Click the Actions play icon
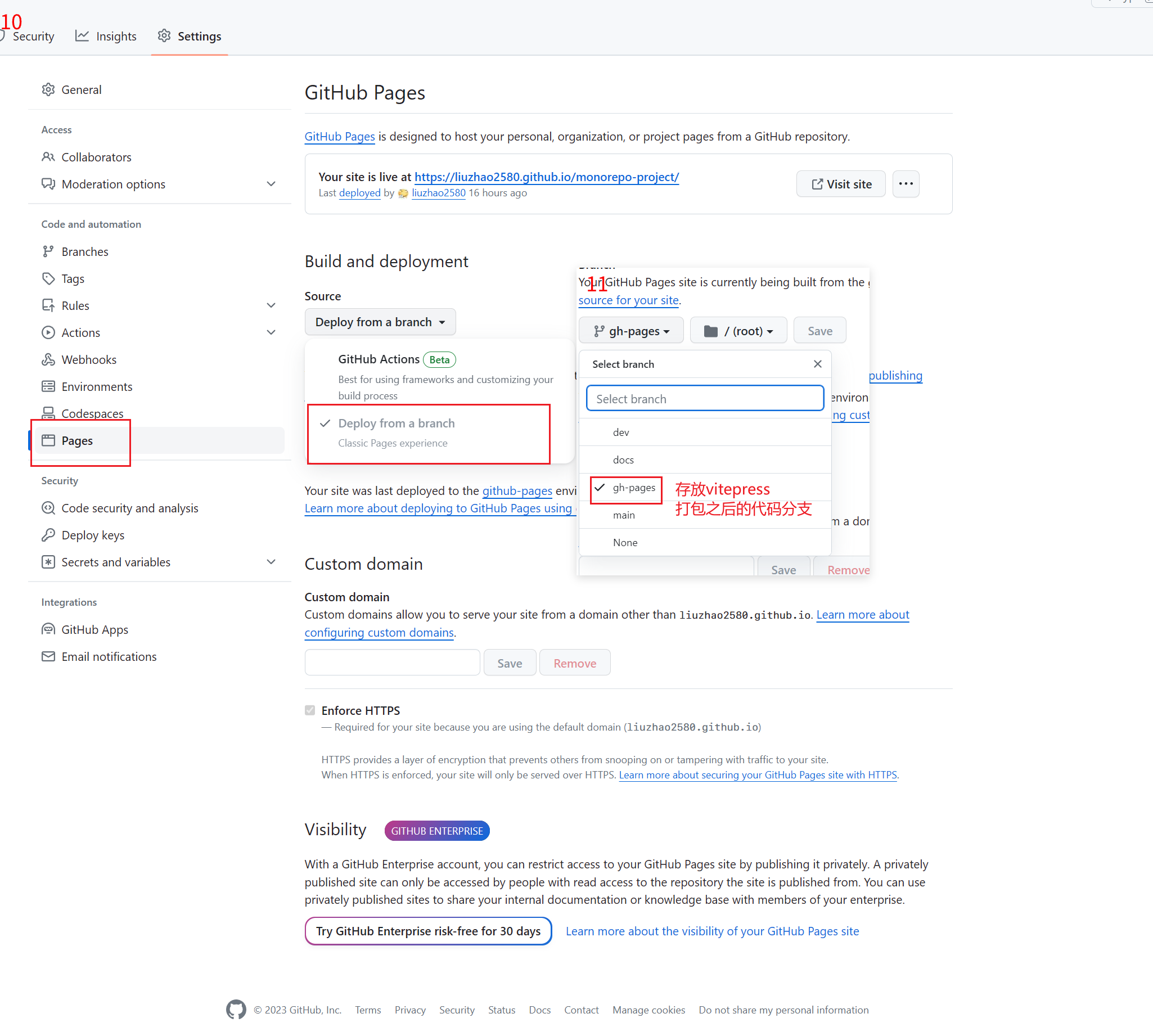This screenshot has height=1036, width=1153. [x=48, y=332]
